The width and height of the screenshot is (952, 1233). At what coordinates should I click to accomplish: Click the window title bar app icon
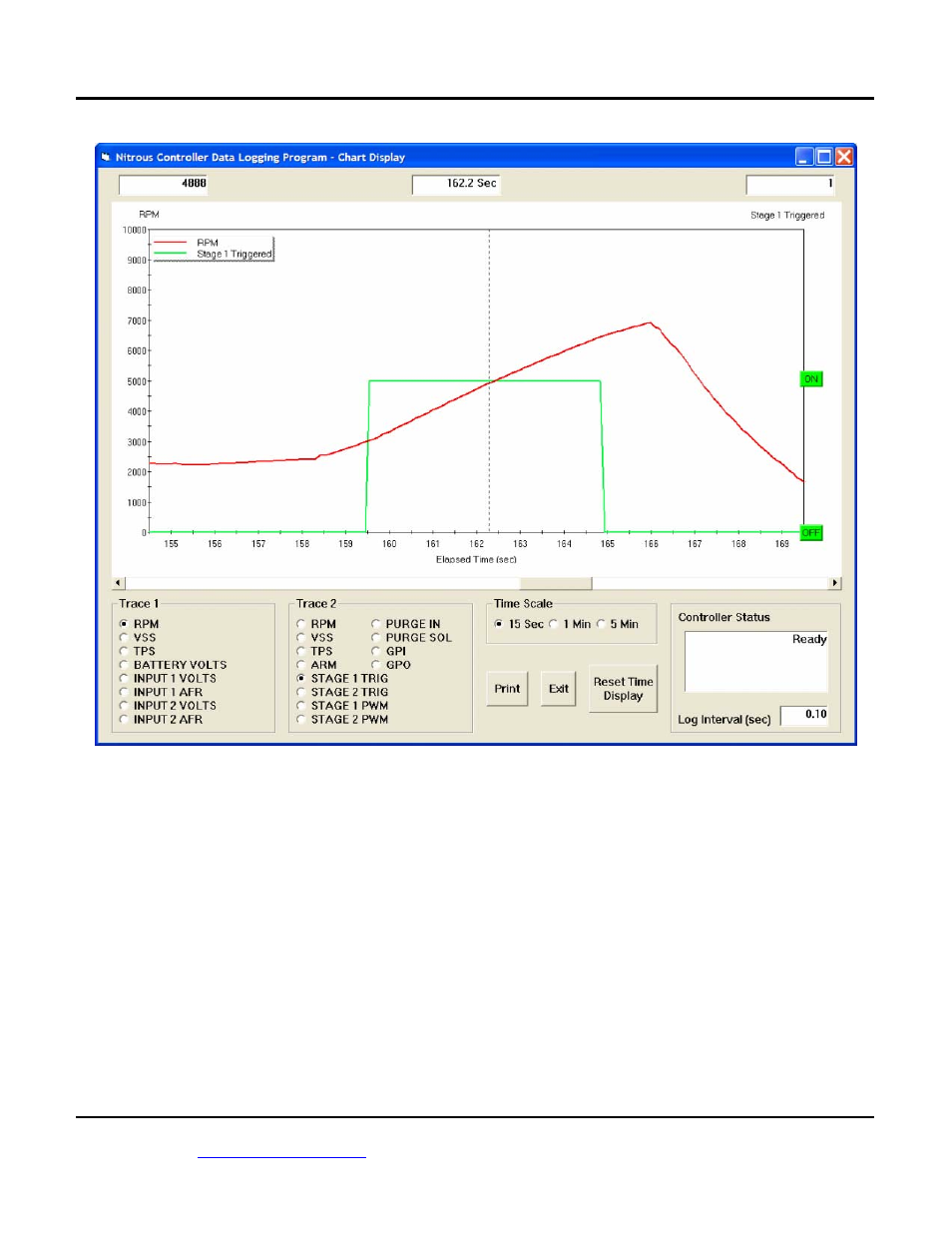coord(106,157)
